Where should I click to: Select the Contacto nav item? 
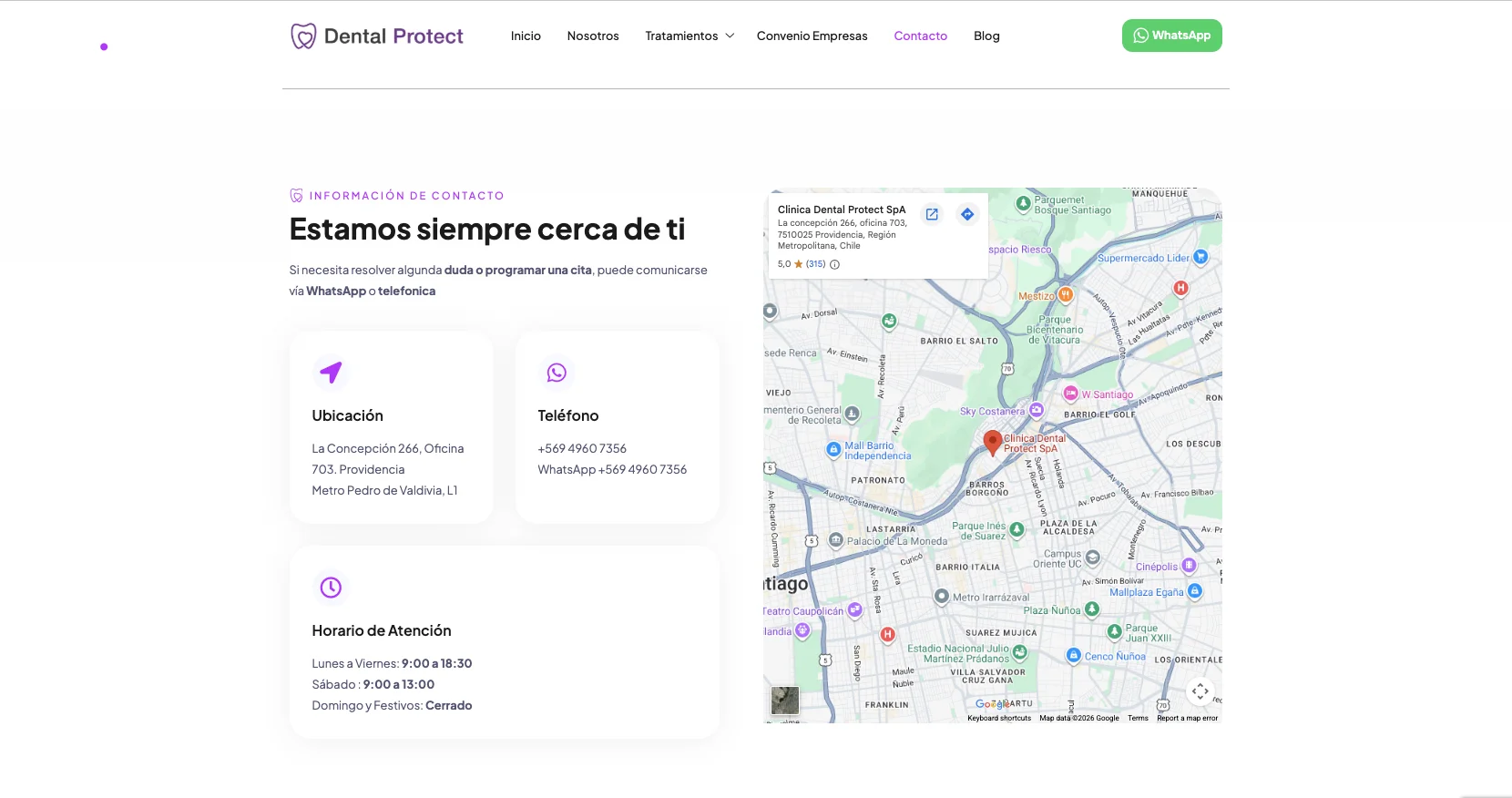[920, 36]
